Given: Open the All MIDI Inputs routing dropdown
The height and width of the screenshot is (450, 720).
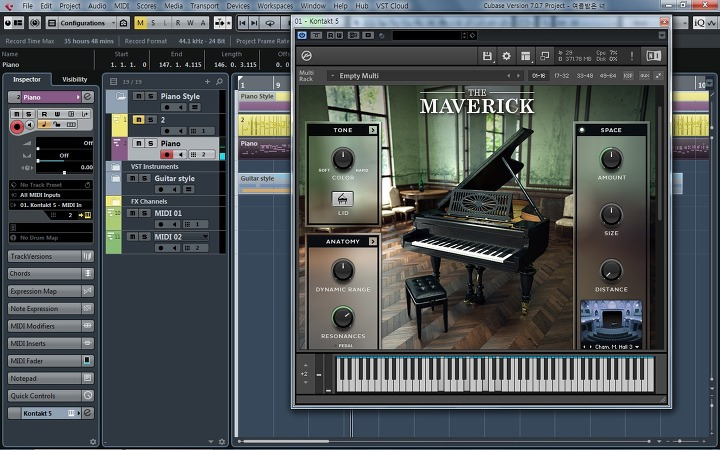Looking at the screenshot, I should pos(51,195).
